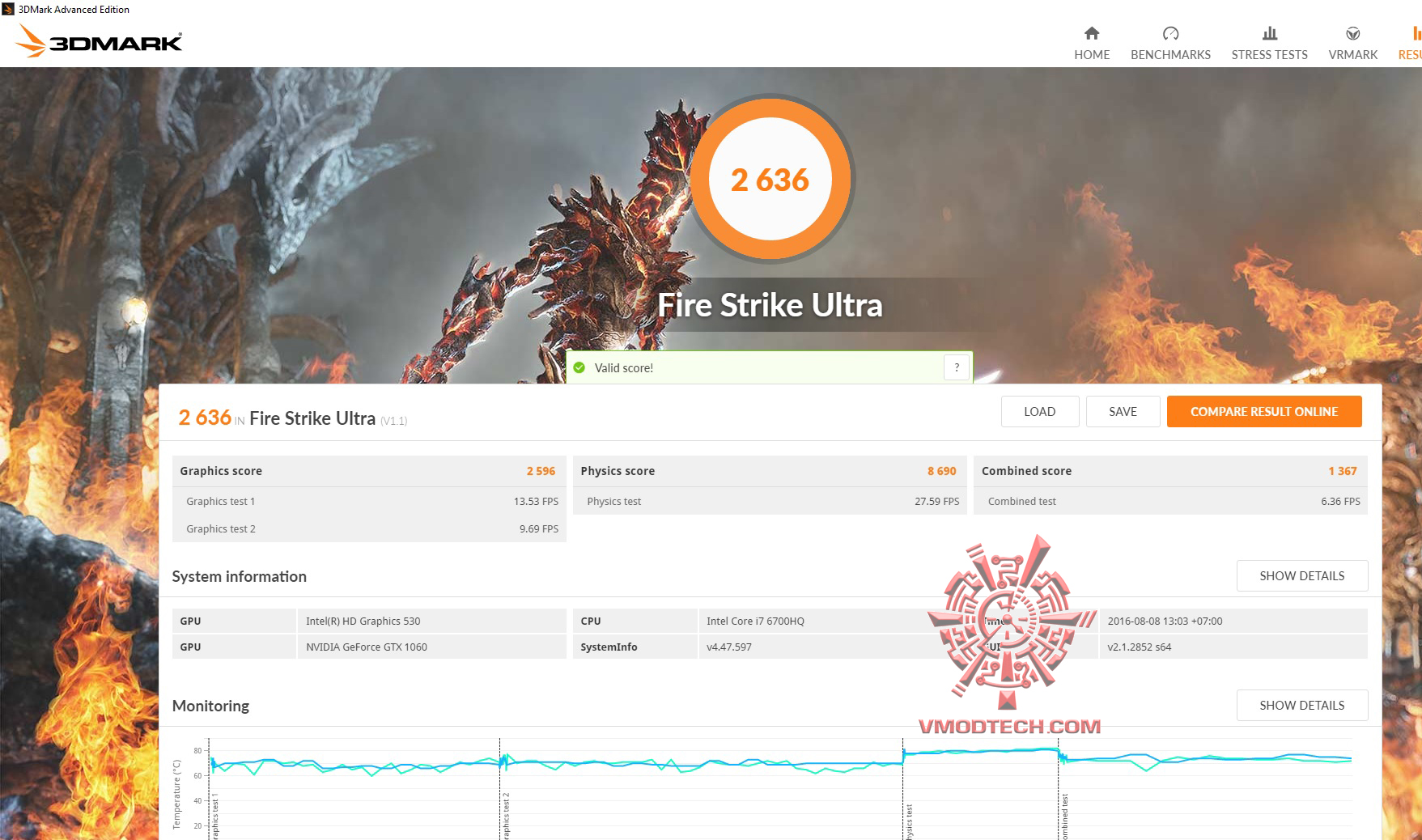Click Graphics test 2 row label

pos(221,528)
